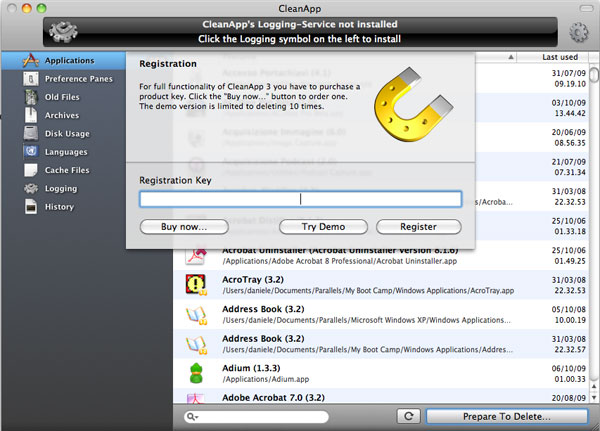The width and height of the screenshot is (600, 431).
Task: Click the Archives document icon
Action: coord(31,115)
